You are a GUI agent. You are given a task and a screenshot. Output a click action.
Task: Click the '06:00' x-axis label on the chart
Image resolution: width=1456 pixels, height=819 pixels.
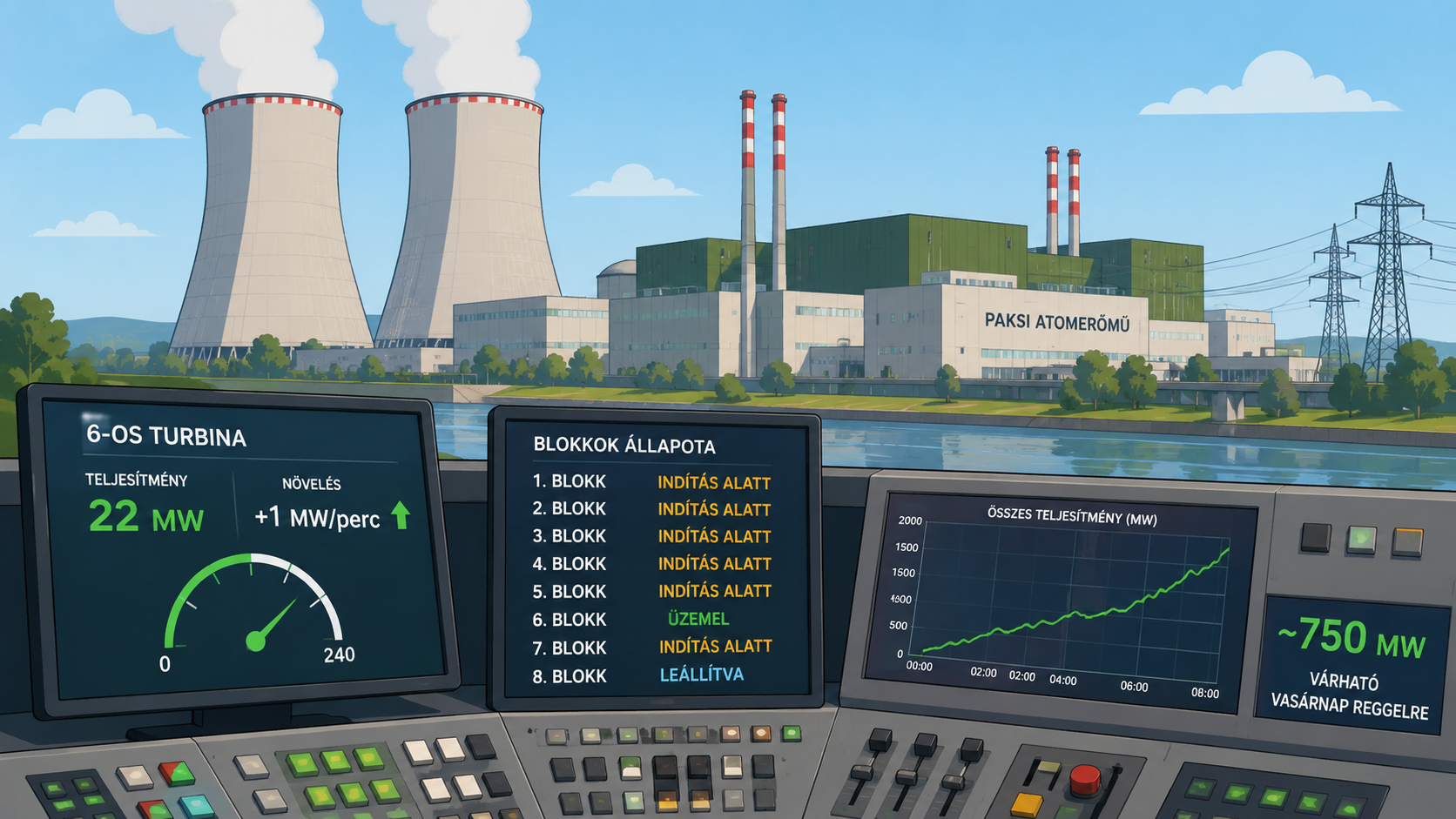pyautogui.click(x=1134, y=687)
